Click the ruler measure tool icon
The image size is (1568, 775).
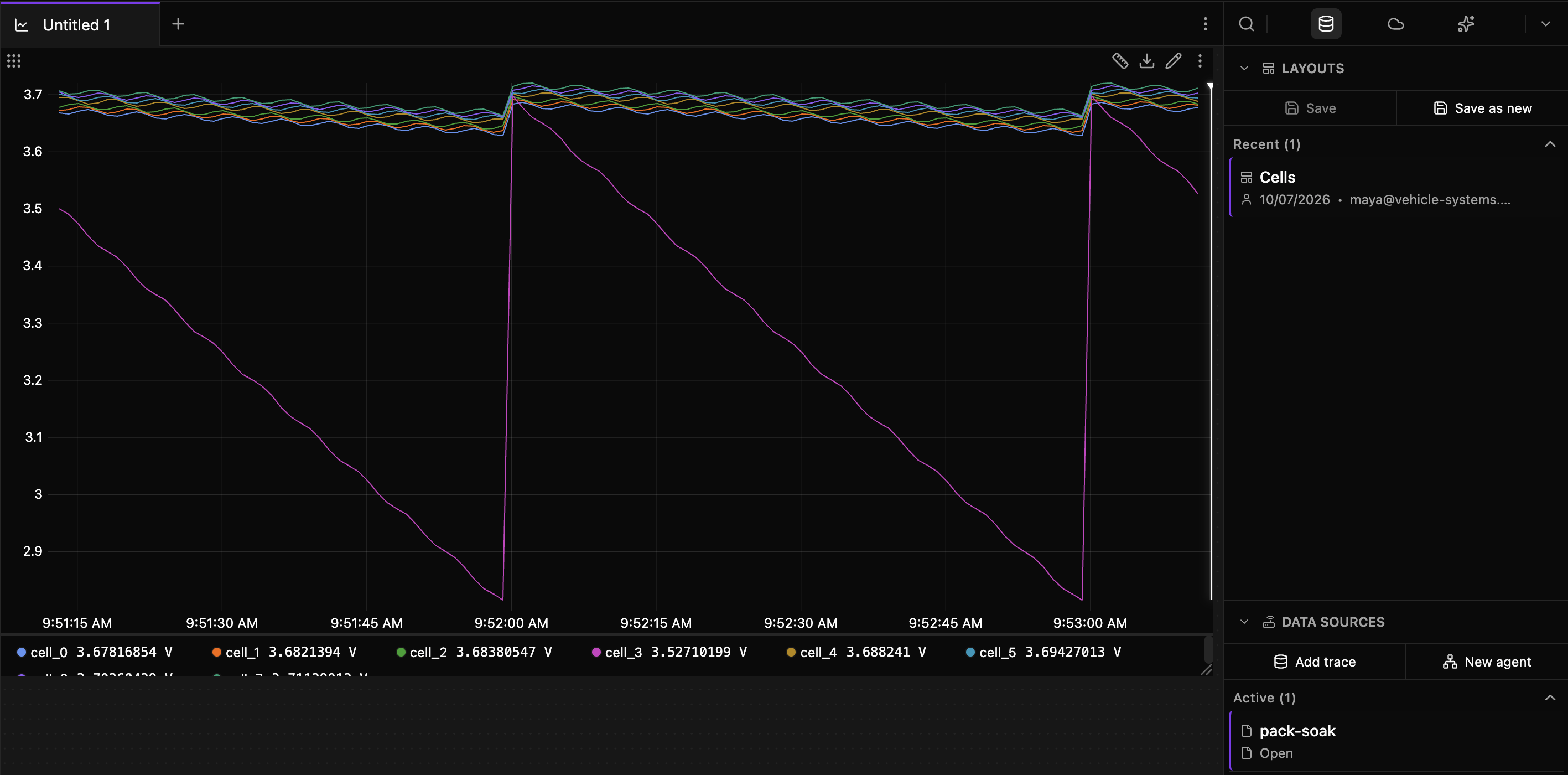pyautogui.click(x=1120, y=61)
